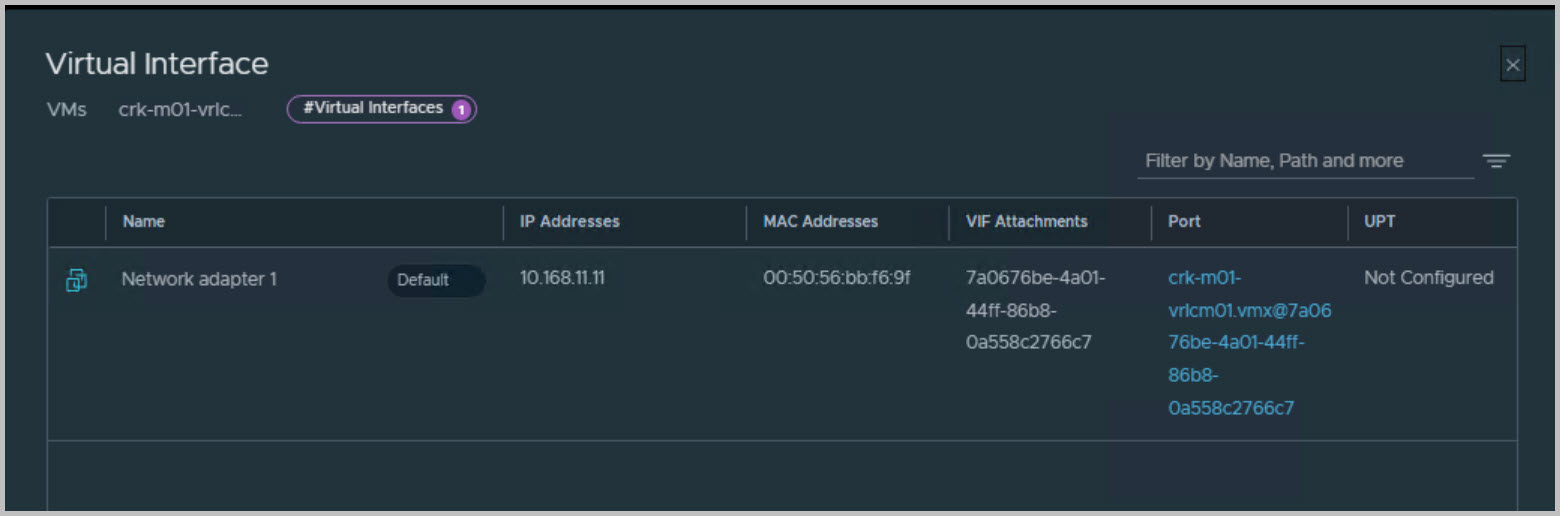
Task: Click the MAC Addresses column header
Action: pos(820,221)
